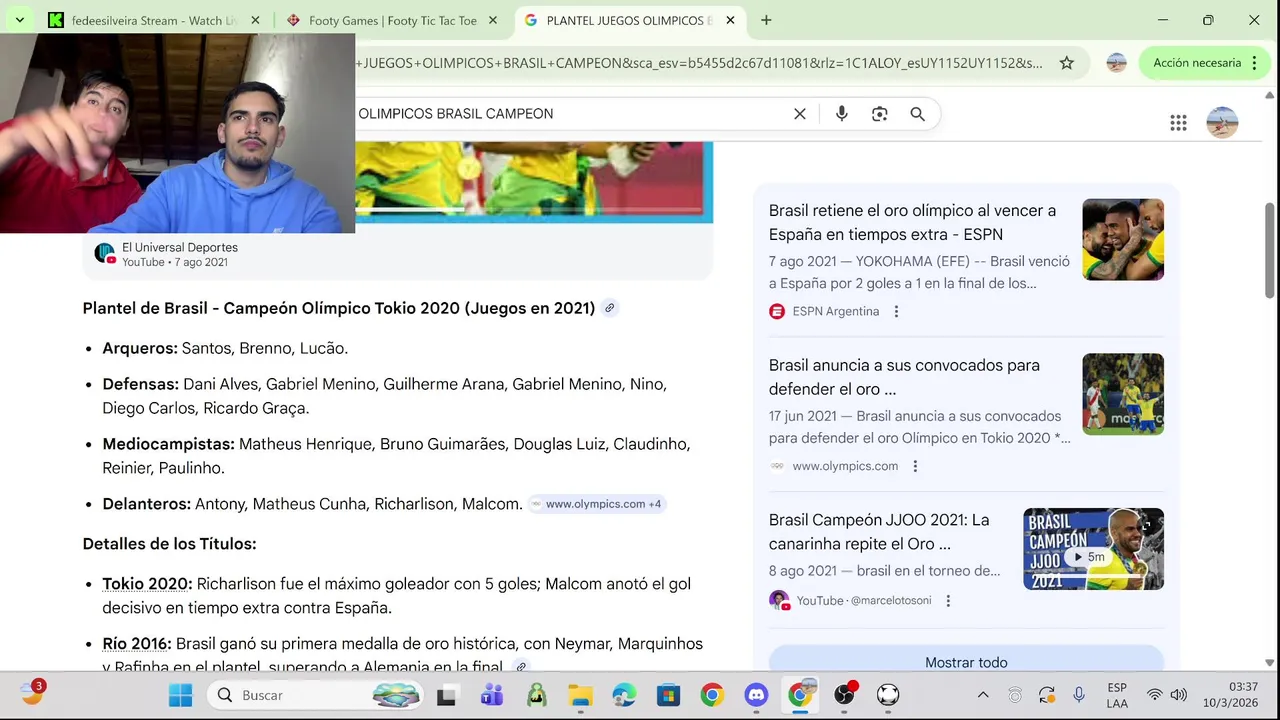
Task: Open options for the ESPN Argentina result
Action: [896, 311]
